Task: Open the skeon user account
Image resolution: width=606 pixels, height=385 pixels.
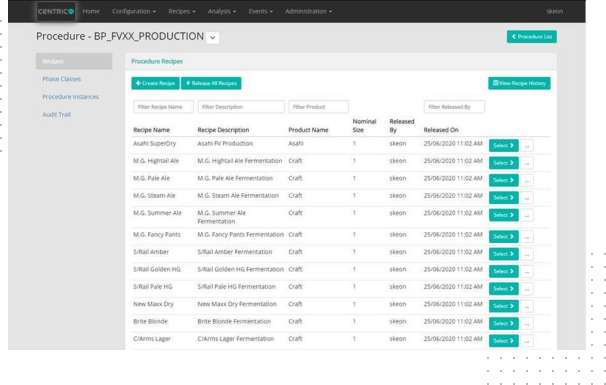Action: 555,11
